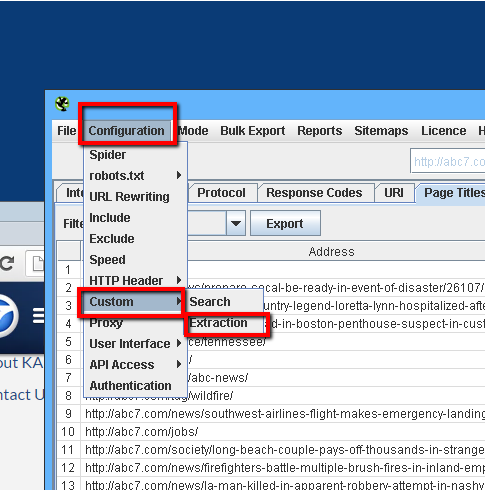Choose Extraction in the Custom submenu

(225, 323)
